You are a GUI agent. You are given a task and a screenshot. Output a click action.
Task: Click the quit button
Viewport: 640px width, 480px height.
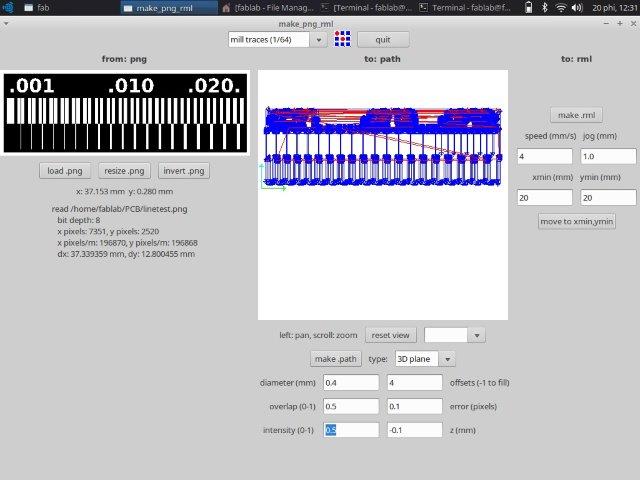point(383,40)
